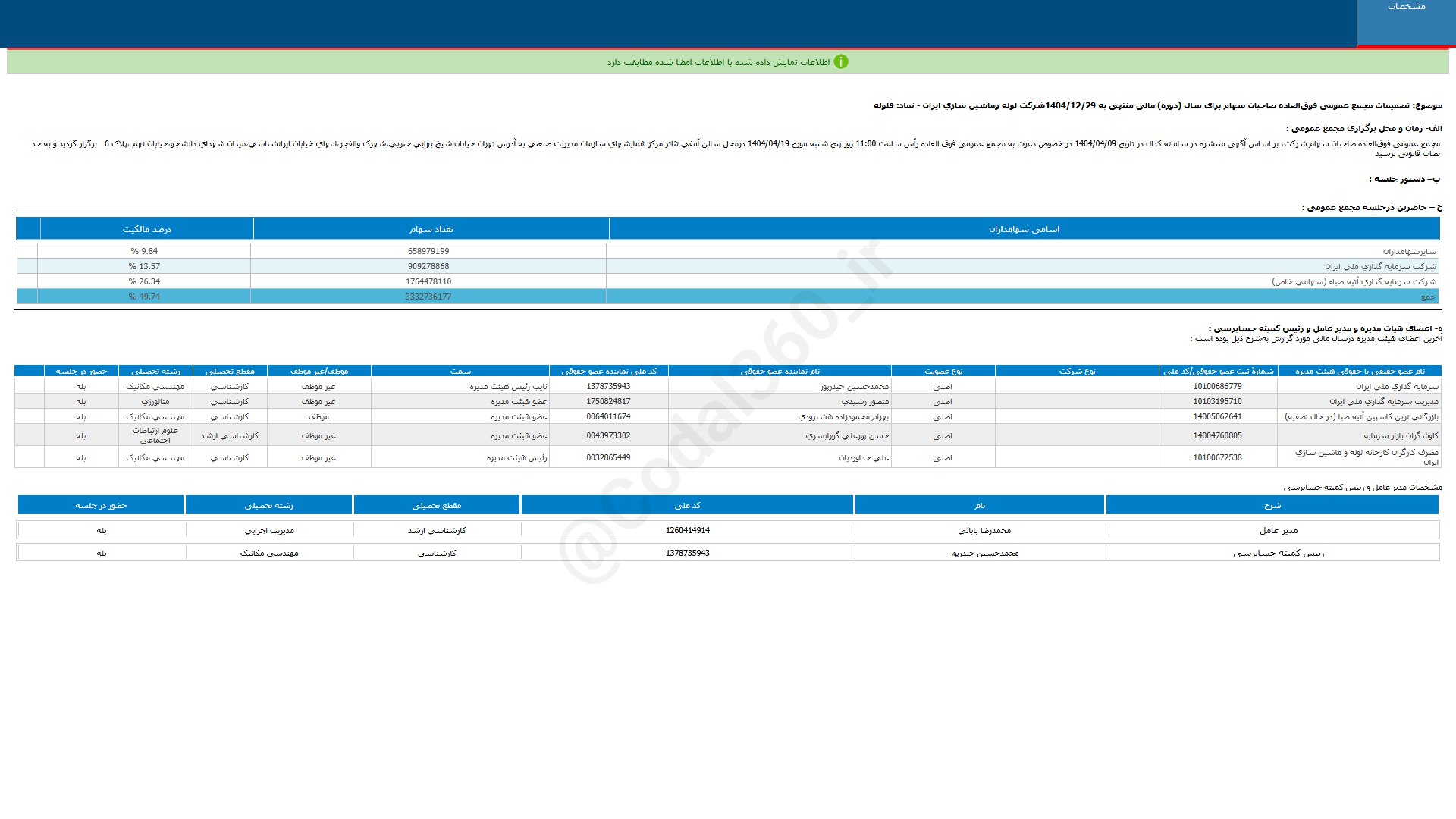Click the نوع عضویت column header
1456x819 pixels.
[943, 371]
